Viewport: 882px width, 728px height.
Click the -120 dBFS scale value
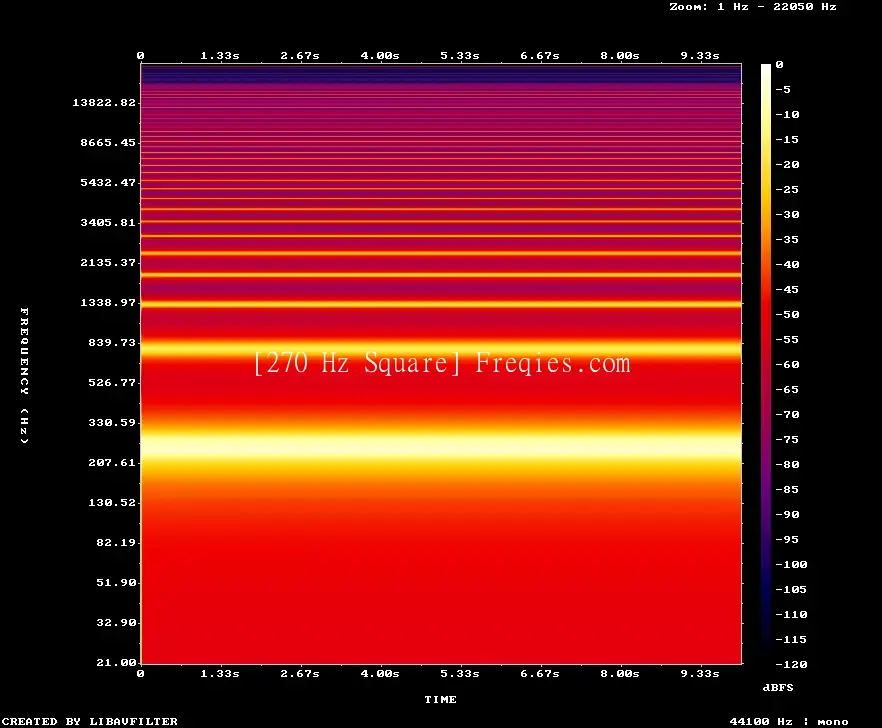pos(791,664)
